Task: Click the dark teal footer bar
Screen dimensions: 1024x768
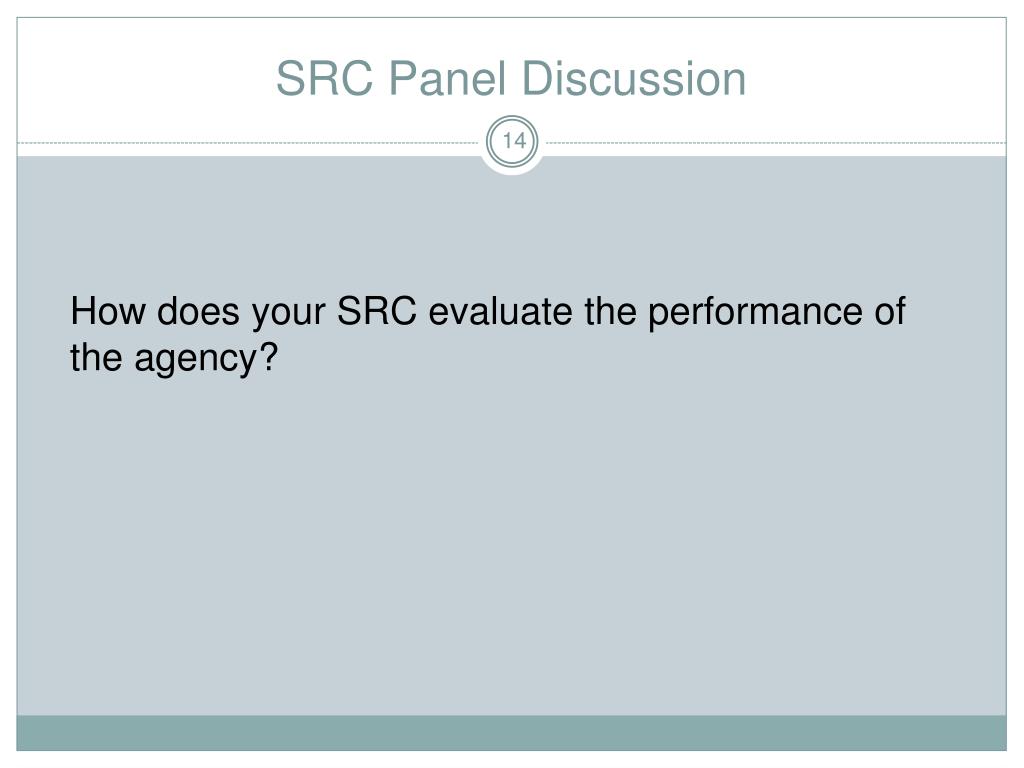Action: (x=511, y=733)
